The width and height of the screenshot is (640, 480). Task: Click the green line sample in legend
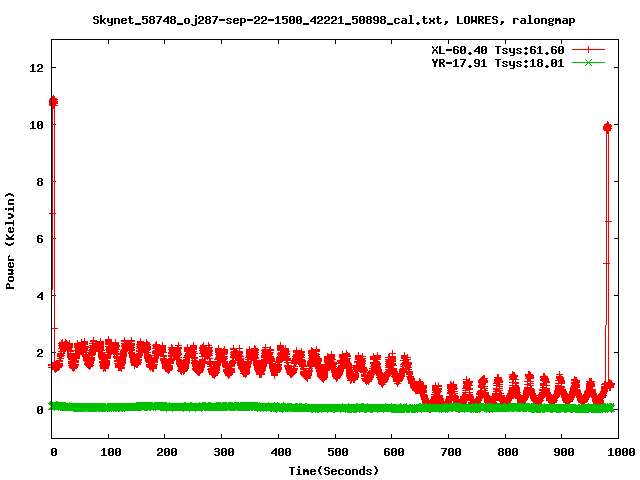(x=588, y=62)
